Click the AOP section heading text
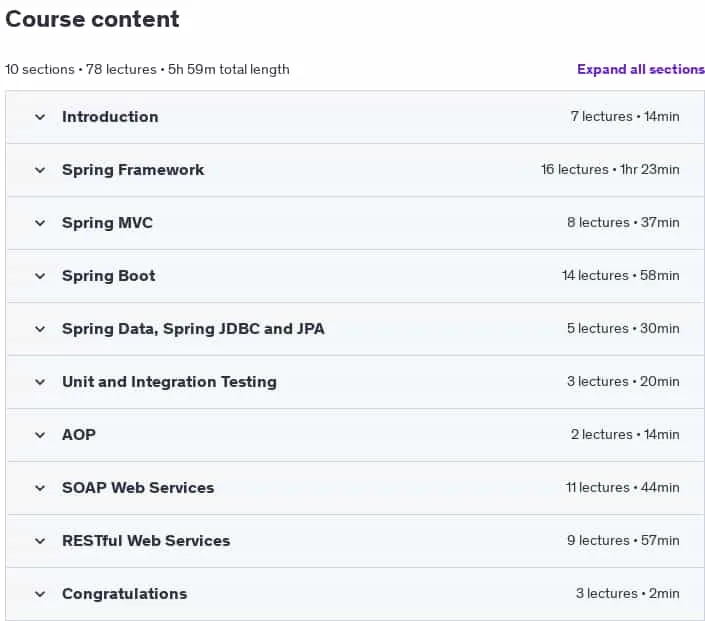This screenshot has height=621, width=705. click(x=79, y=435)
